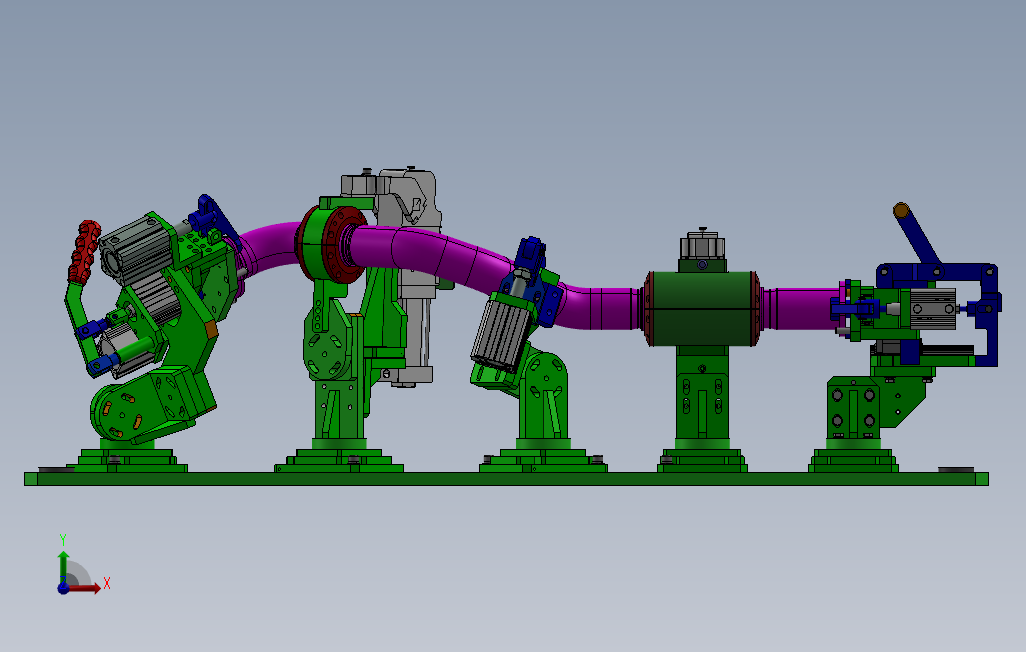The width and height of the screenshot is (1026, 652).
Task: Select the red knurled handle on the left fixture
Action: pos(84,253)
